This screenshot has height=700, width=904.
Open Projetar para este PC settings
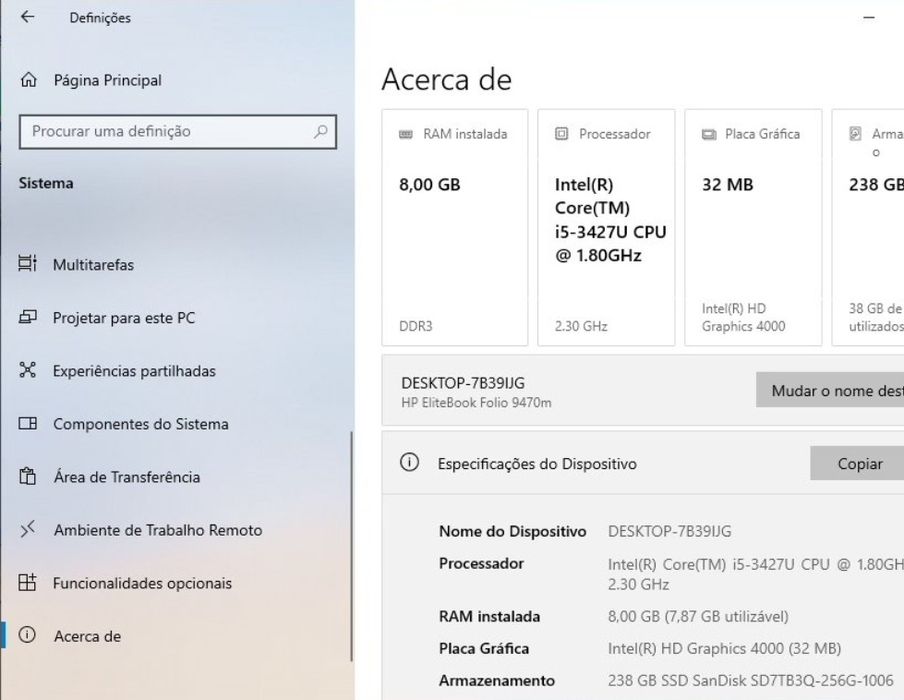124,318
